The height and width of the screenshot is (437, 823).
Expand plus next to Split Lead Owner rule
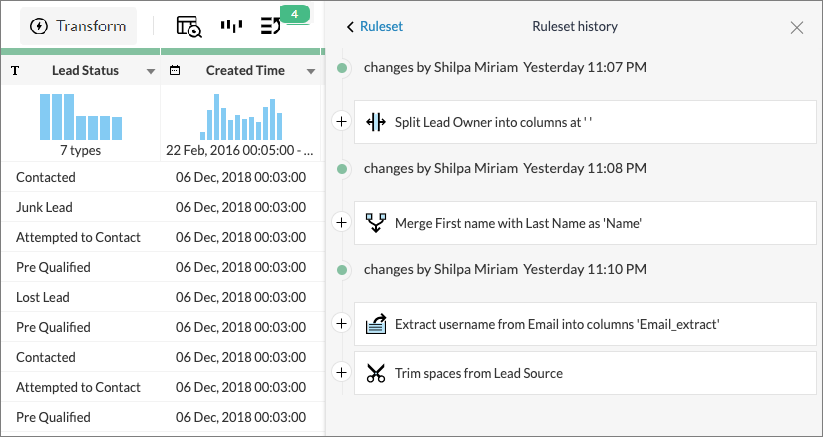(x=341, y=122)
